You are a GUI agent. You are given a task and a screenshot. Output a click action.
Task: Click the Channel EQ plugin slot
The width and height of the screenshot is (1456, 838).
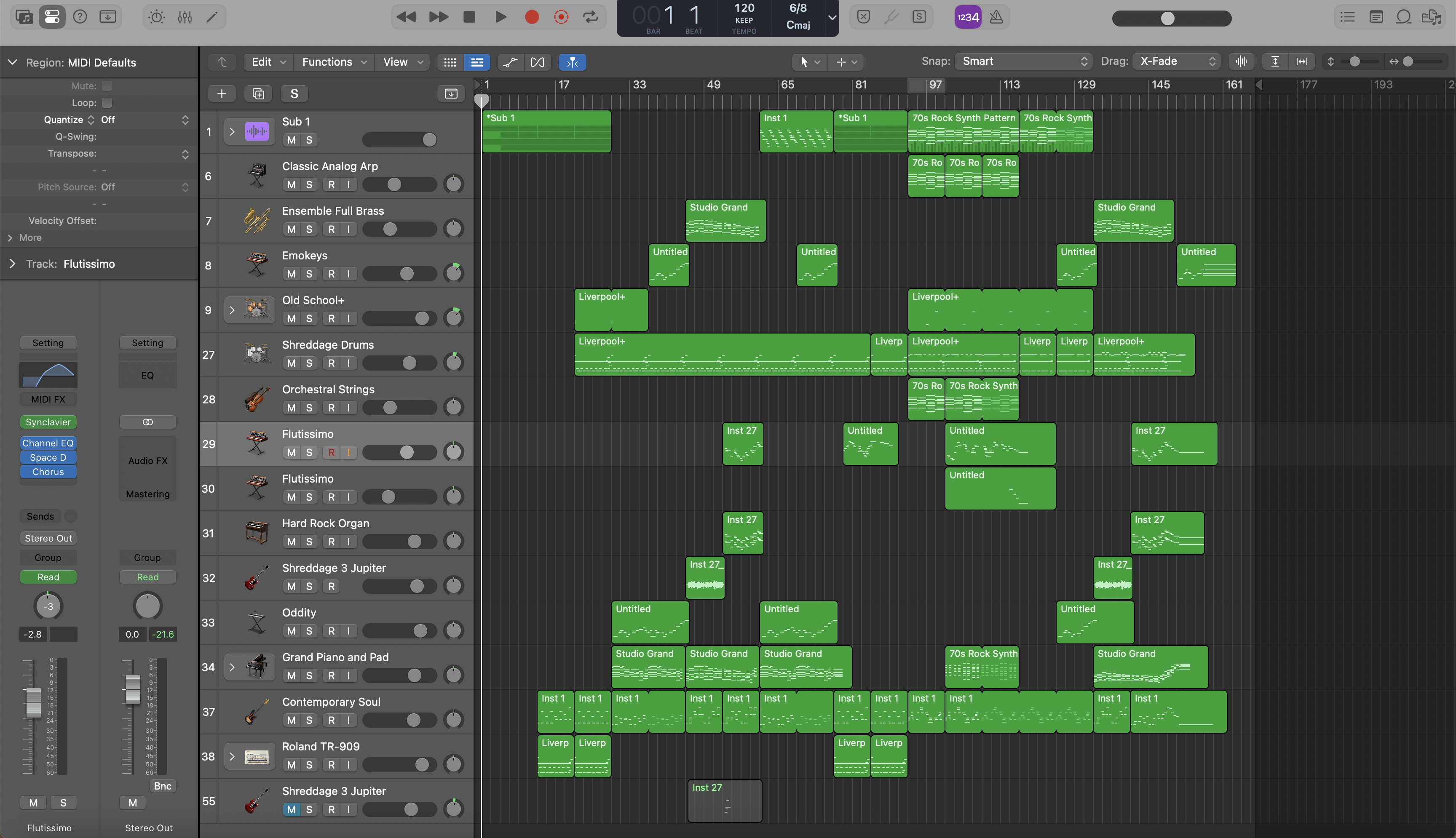click(x=48, y=443)
